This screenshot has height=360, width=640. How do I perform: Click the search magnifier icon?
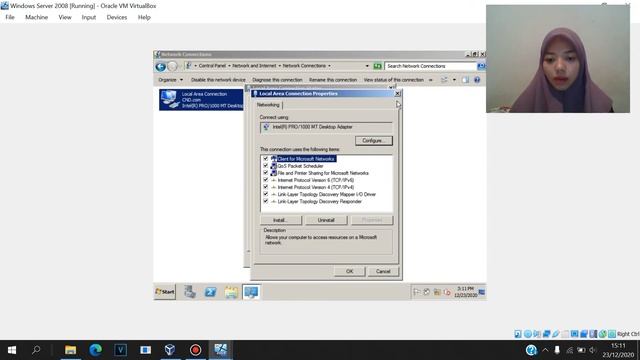(x=481, y=66)
